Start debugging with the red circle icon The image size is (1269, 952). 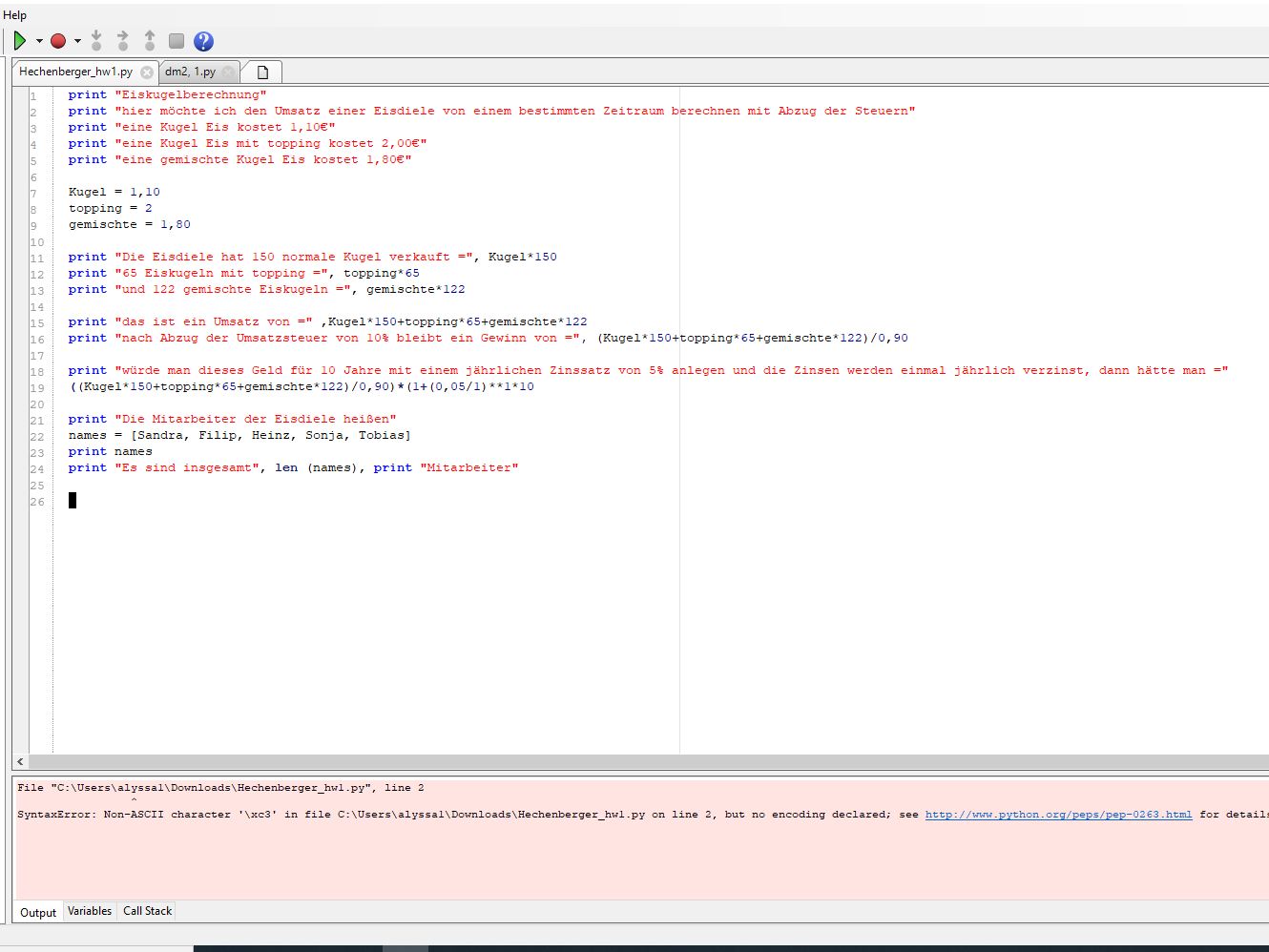click(57, 40)
